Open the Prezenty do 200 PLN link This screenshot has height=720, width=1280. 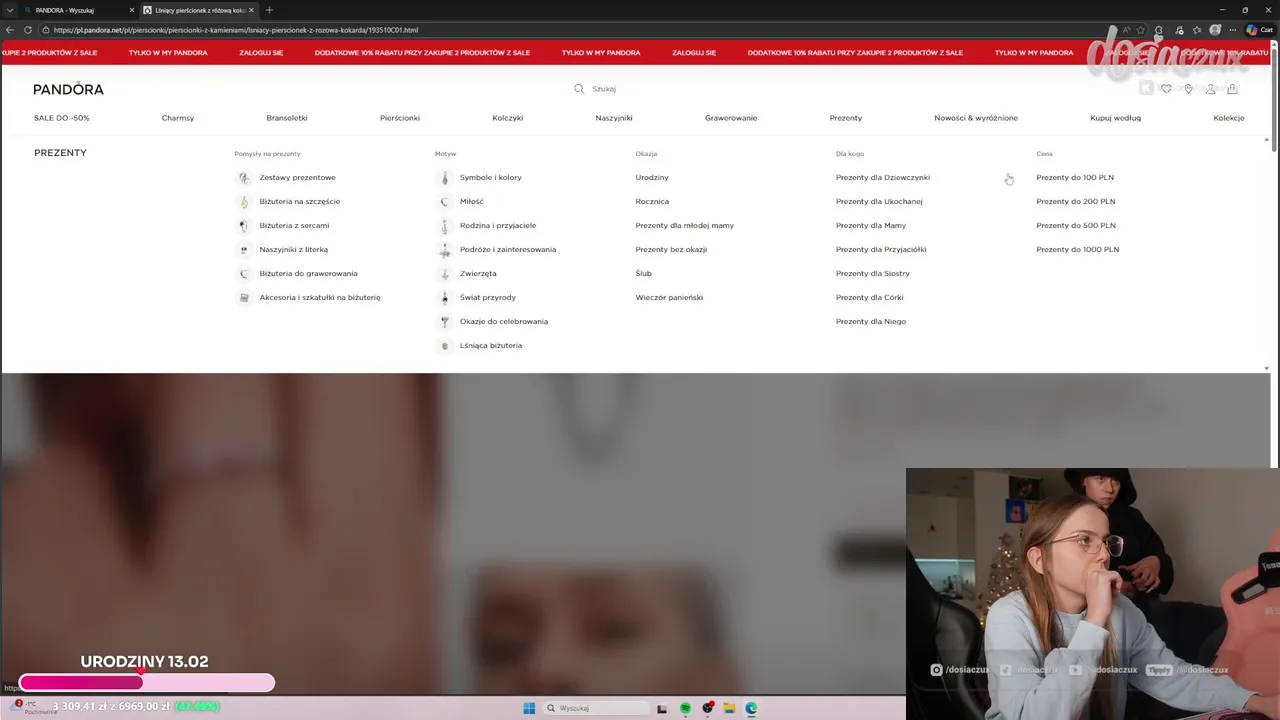coord(1076,201)
